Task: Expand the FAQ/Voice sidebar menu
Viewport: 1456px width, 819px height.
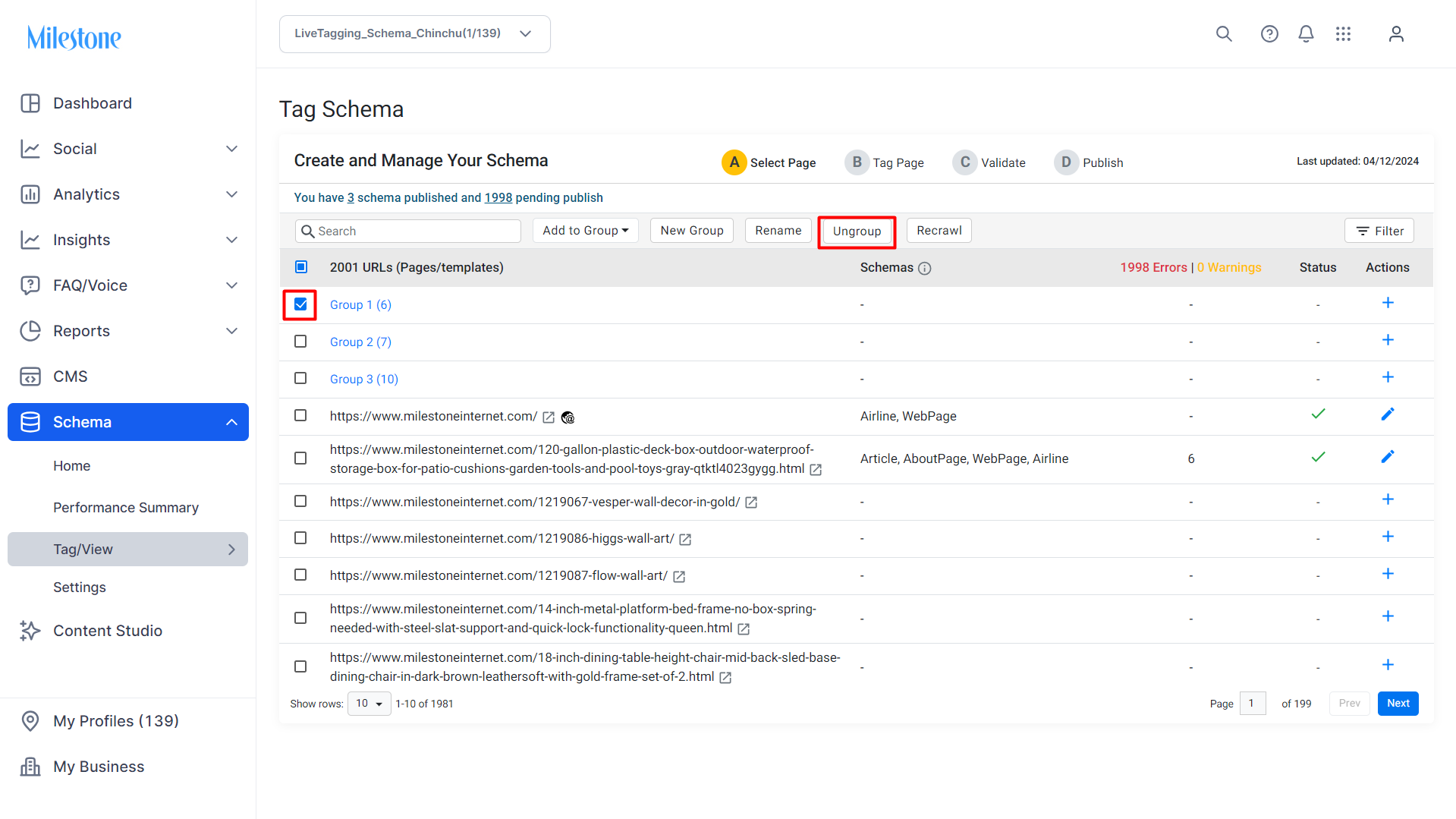Action: pyautogui.click(x=232, y=285)
